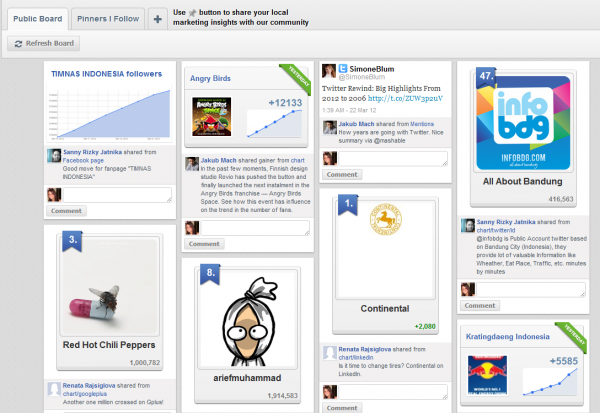View Angry Birds game thumbnail
The width and height of the screenshot is (600, 413).
point(212,117)
